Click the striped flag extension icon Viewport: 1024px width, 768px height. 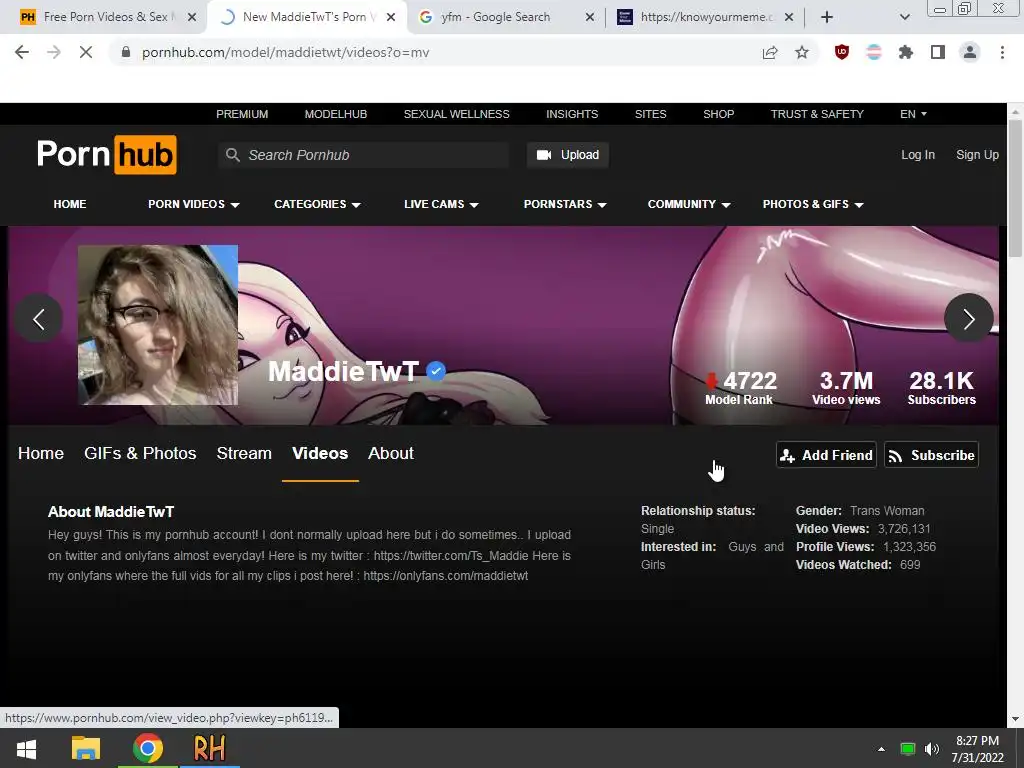[x=874, y=52]
